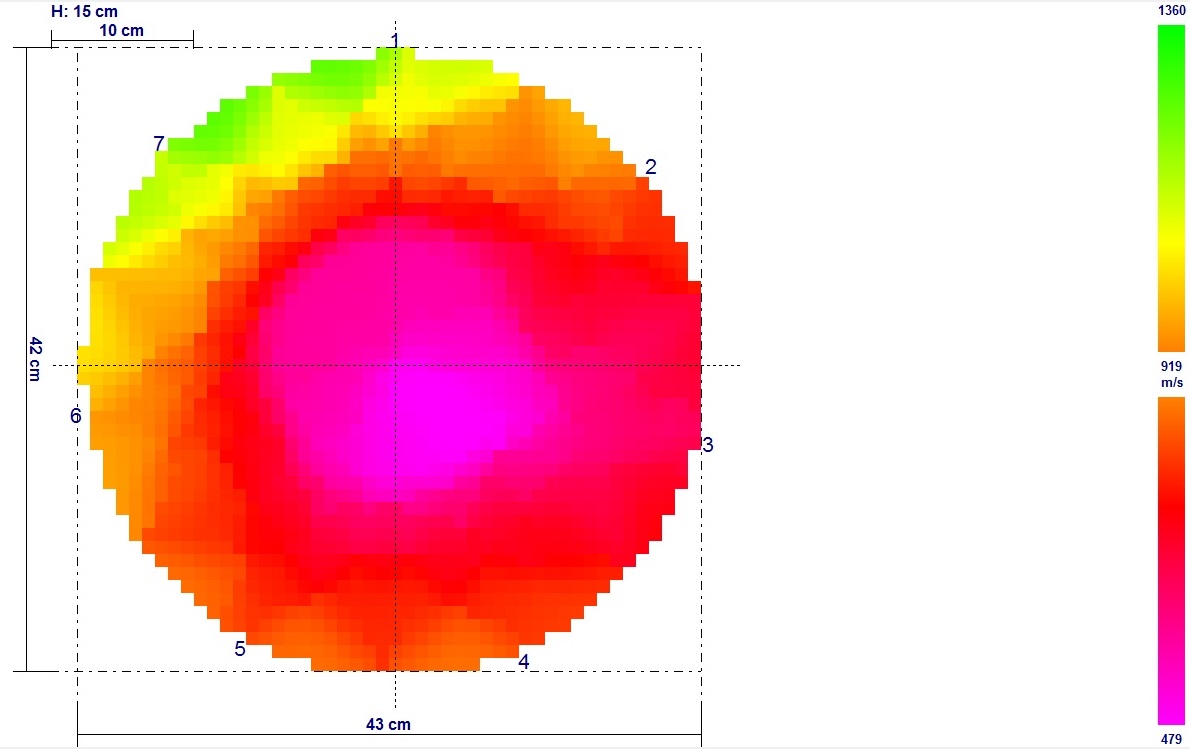The height and width of the screenshot is (749, 1190).
Task: Select sensor point 6 on left edge
Action: [75, 416]
